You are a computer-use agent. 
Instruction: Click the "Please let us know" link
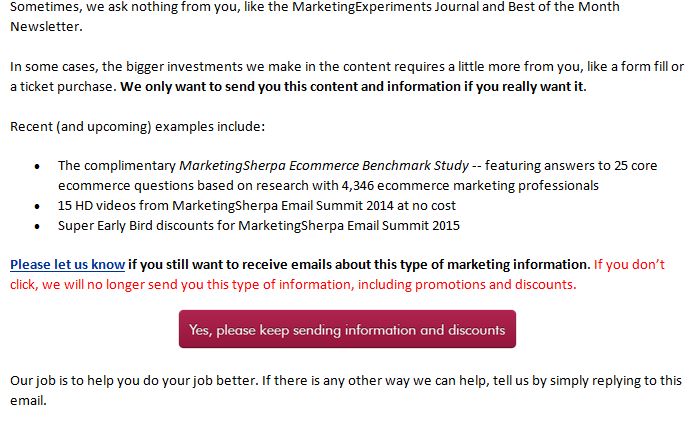pyautogui.click(x=67, y=265)
